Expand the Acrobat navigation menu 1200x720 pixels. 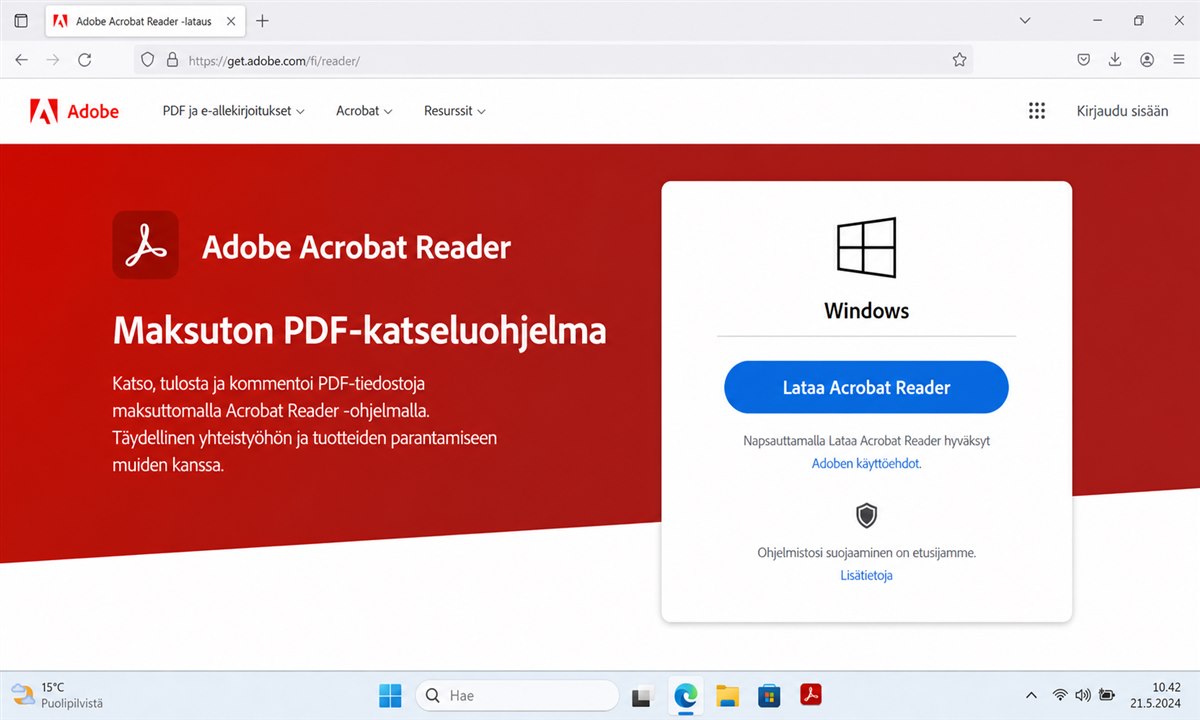pos(364,111)
